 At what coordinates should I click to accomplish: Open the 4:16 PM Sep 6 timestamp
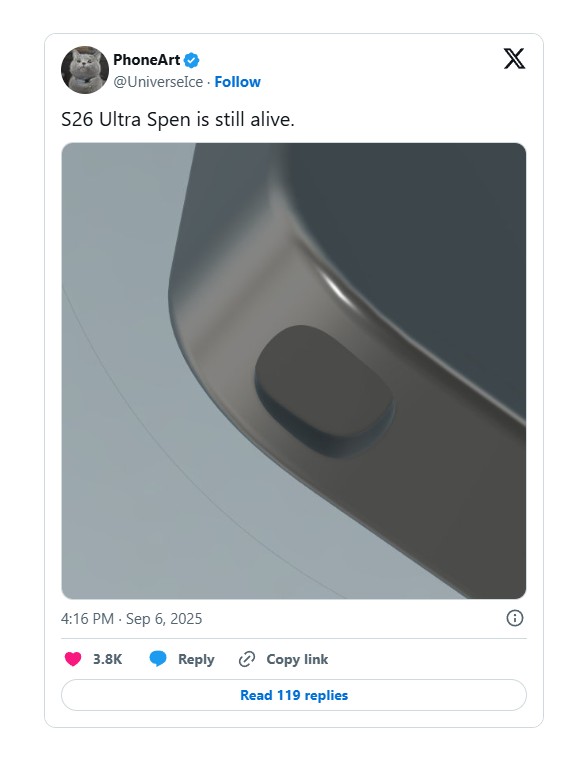pyautogui.click(x=131, y=619)
